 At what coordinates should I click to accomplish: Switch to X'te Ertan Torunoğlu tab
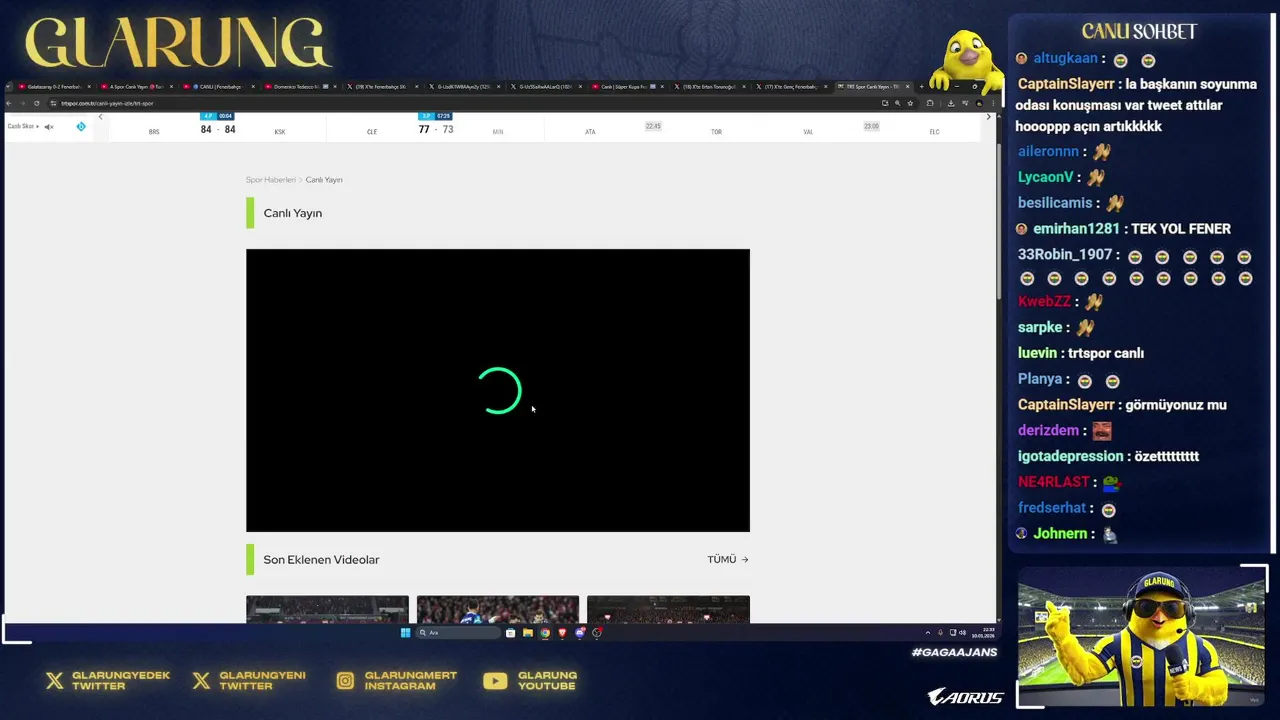(708, 87)
